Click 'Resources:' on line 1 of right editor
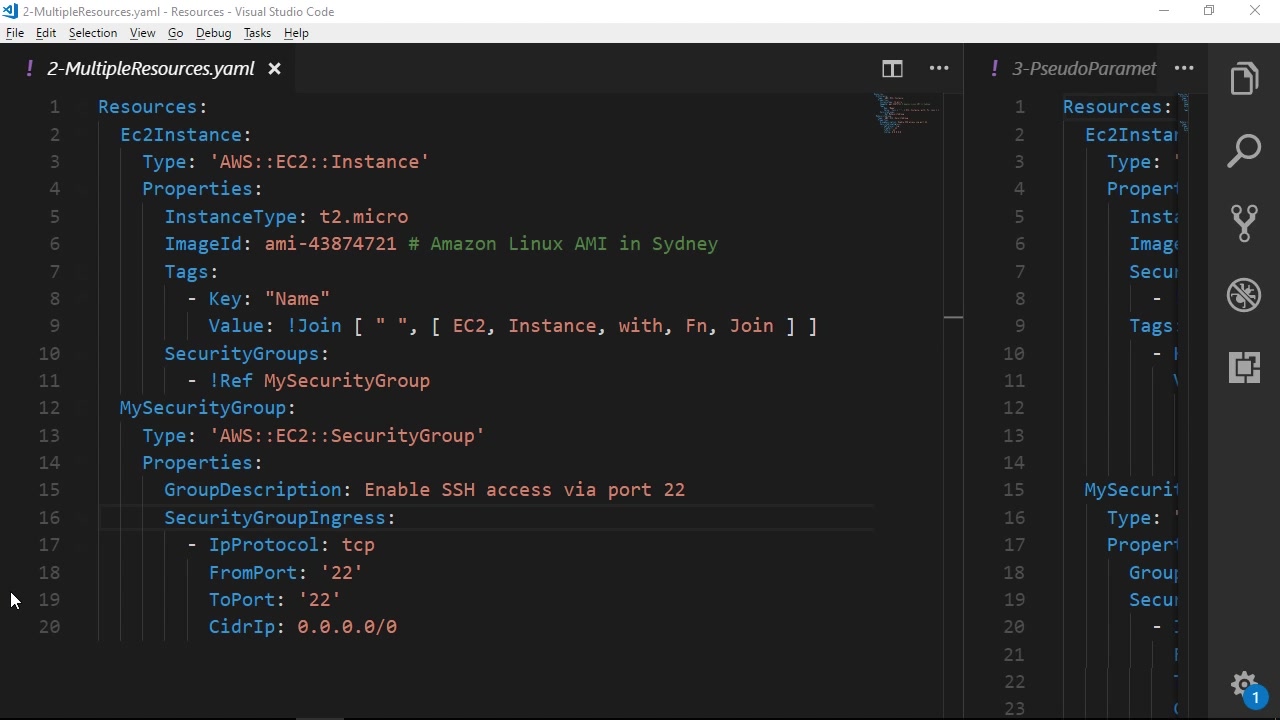1280x720 pixels. 1118,107
